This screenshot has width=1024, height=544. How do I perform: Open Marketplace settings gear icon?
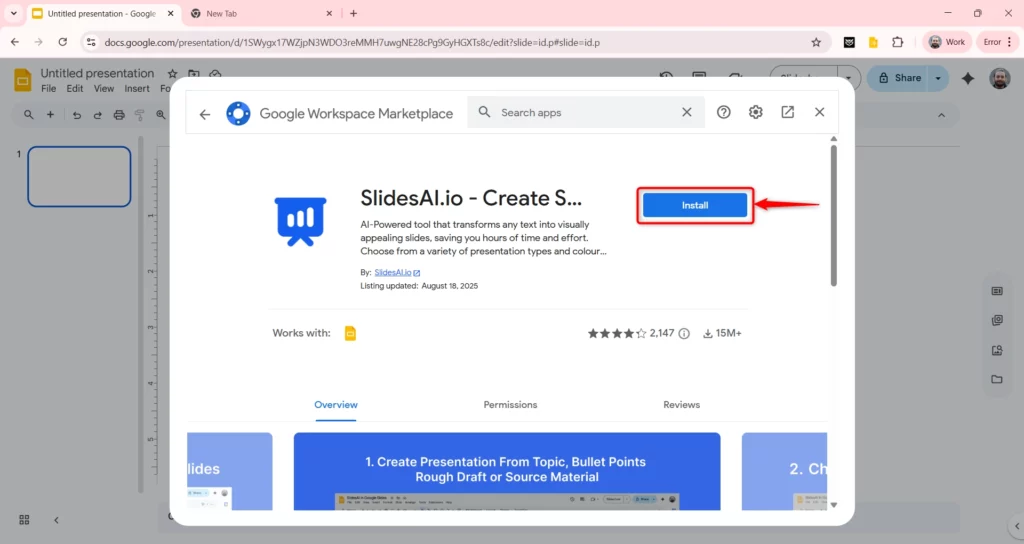tap(756, 113)
